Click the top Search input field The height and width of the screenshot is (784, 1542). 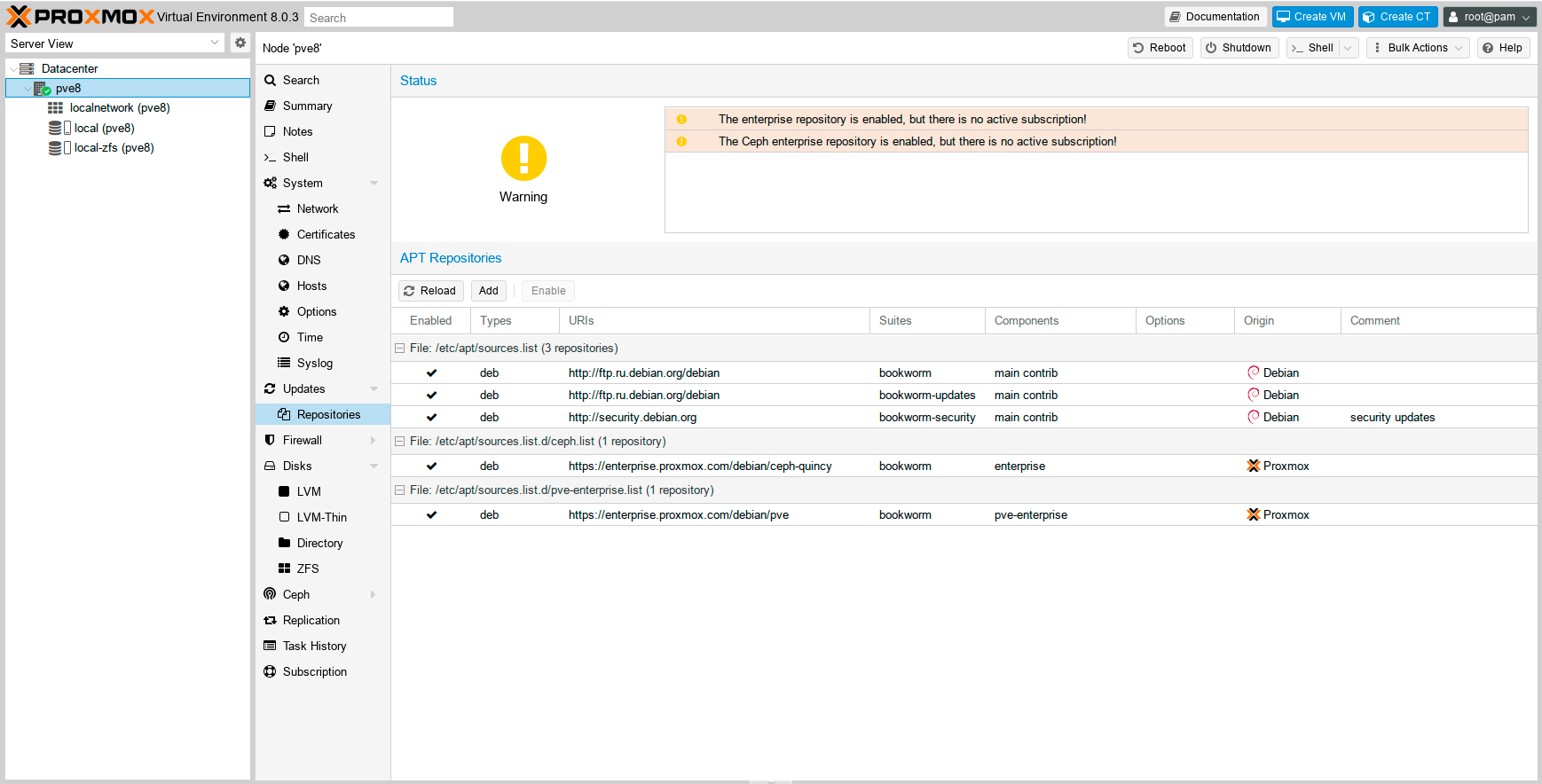pyautogui.click(x=379, y=18)
